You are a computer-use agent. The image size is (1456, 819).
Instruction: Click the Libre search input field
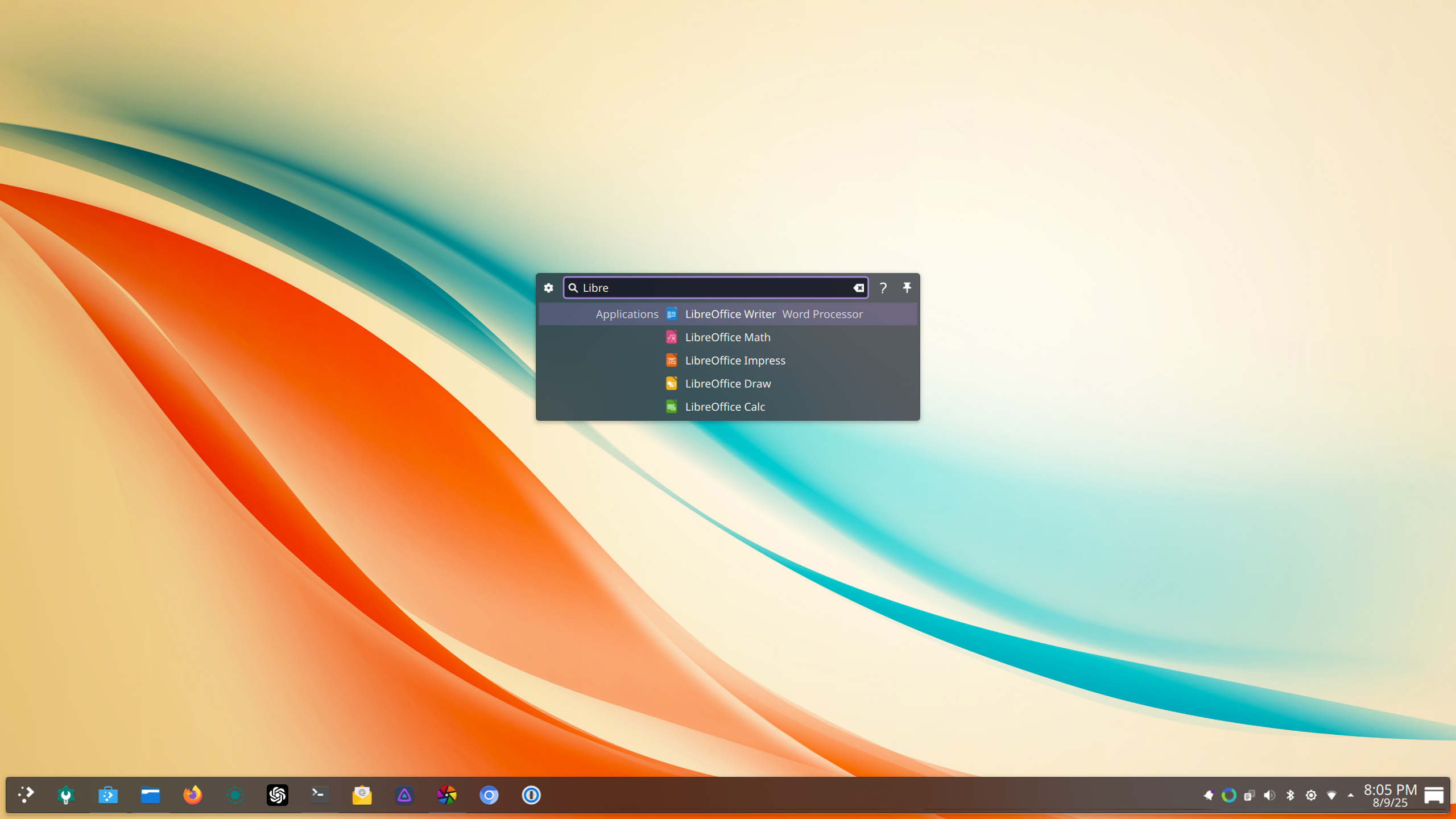711,288
